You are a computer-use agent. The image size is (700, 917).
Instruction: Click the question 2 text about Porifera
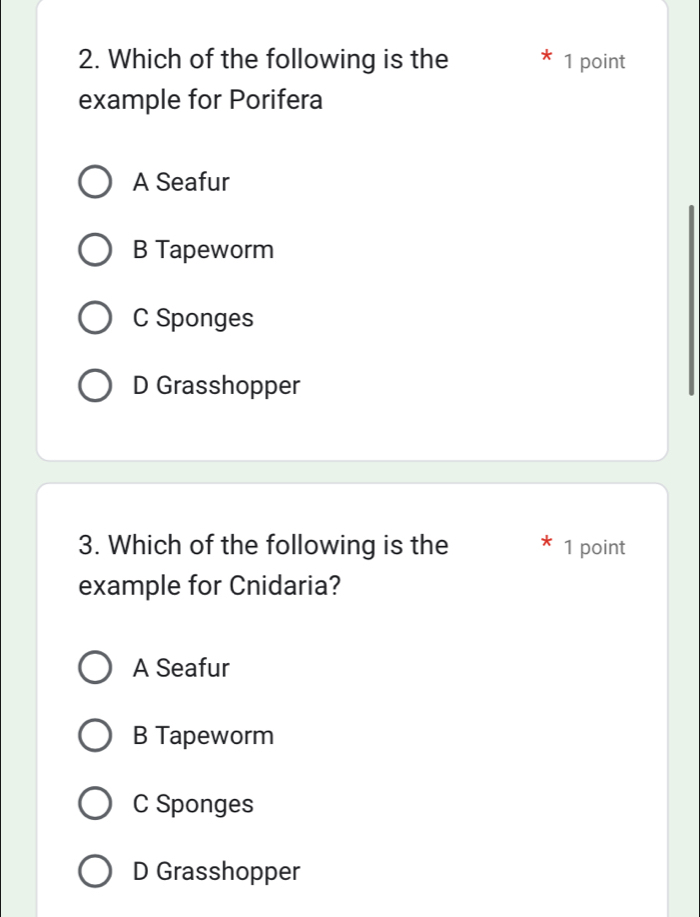point(260,79)
